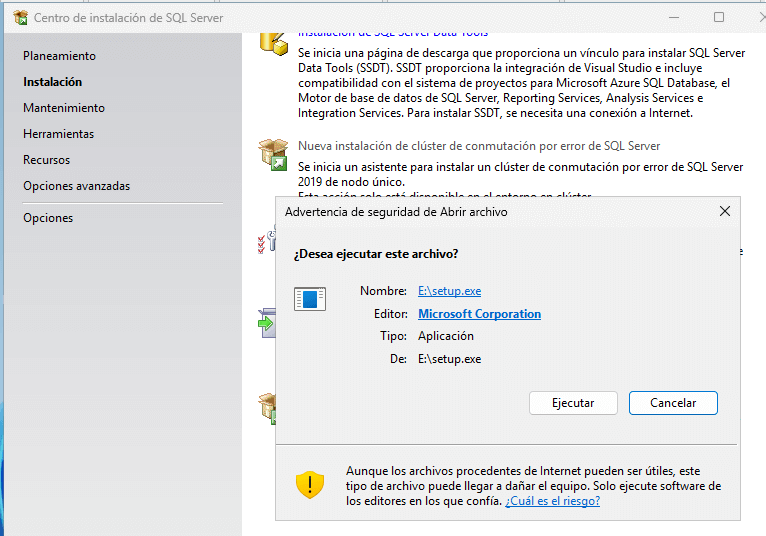
Task: Click the yellow security shield icon
Action: pyautogui.click(x=310, y=485)
